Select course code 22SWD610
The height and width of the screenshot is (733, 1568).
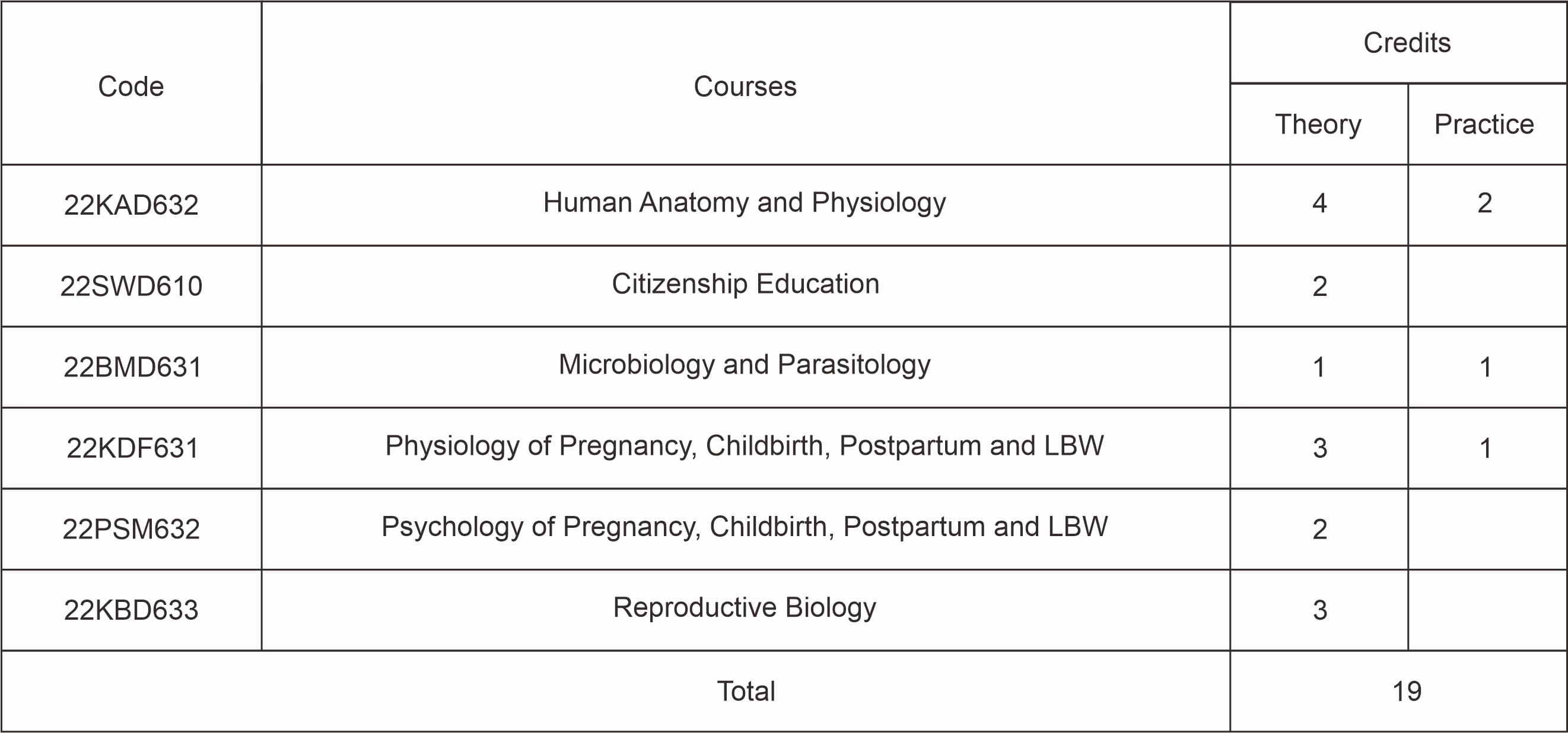pyautogui.click(x=131, y=286)
